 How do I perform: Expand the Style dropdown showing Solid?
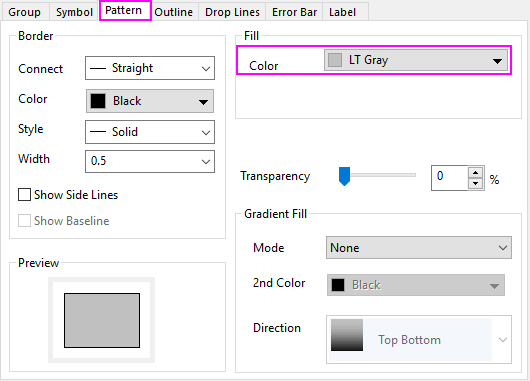tap(150, 132)
